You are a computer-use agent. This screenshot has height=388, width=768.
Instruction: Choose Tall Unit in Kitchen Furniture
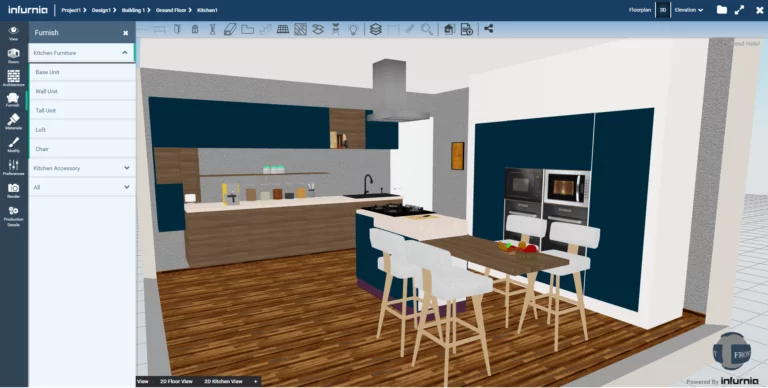(82, 110)
